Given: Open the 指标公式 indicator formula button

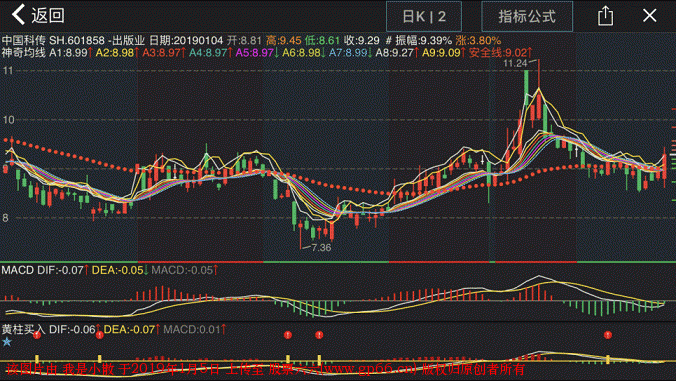Looking at the screenshot, I should 527,16.
